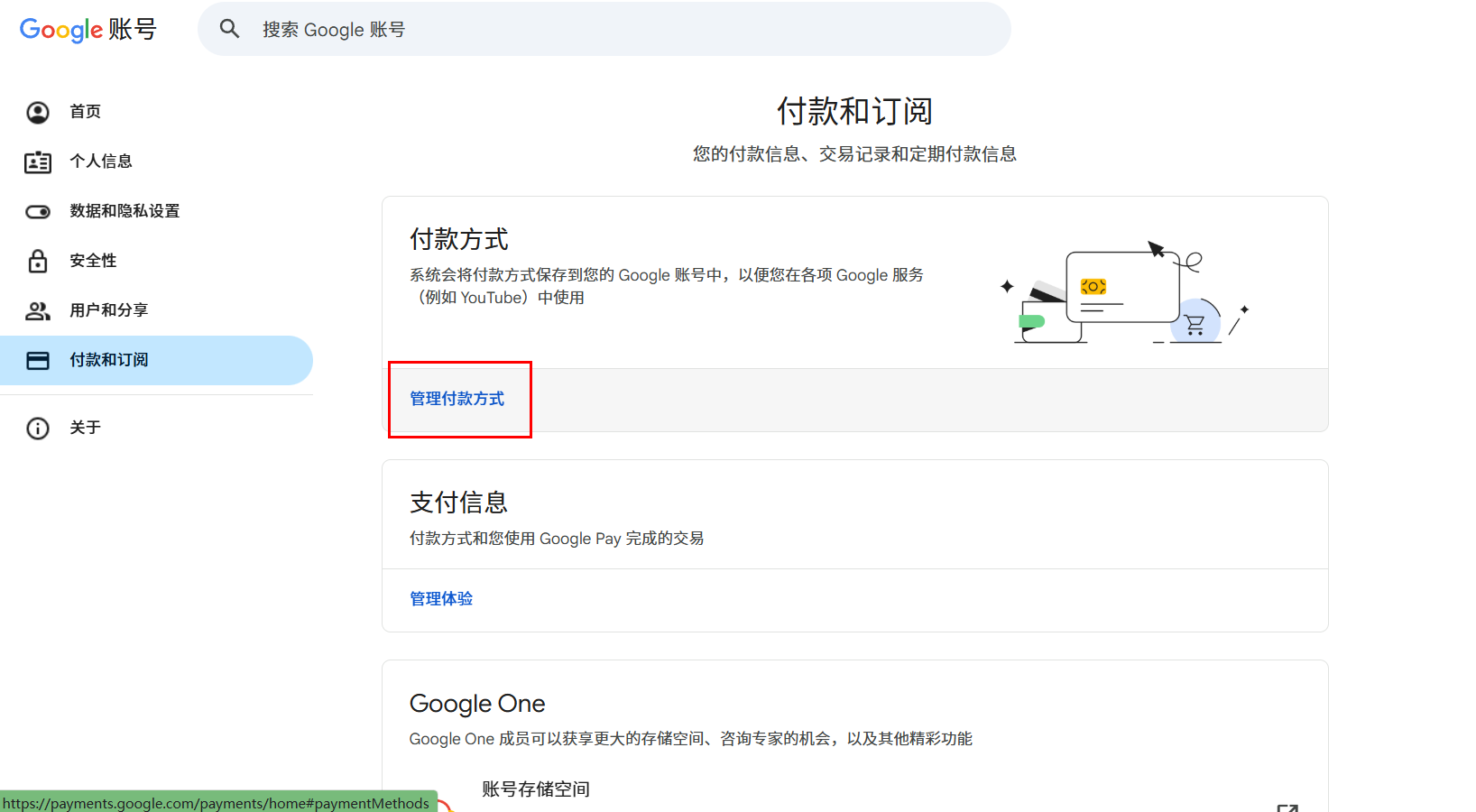Click the 安全性 lock icon
Image resolution: width=1476 pixels, height=812 pixels.
[x=38, y=261]
